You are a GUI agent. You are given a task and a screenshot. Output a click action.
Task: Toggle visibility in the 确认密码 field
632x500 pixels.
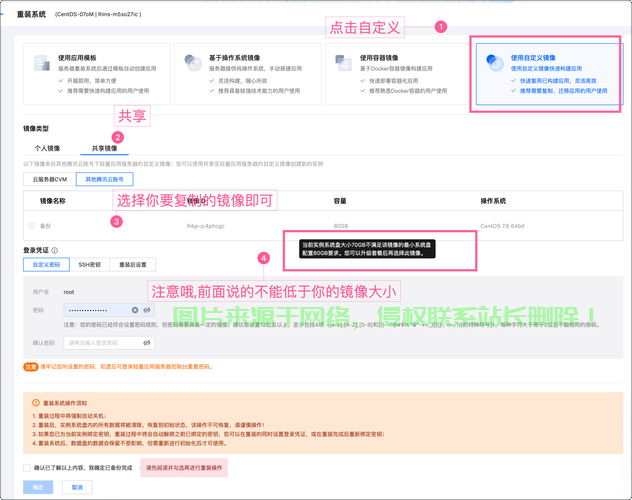pyautogui.click(x=147, y=343)
